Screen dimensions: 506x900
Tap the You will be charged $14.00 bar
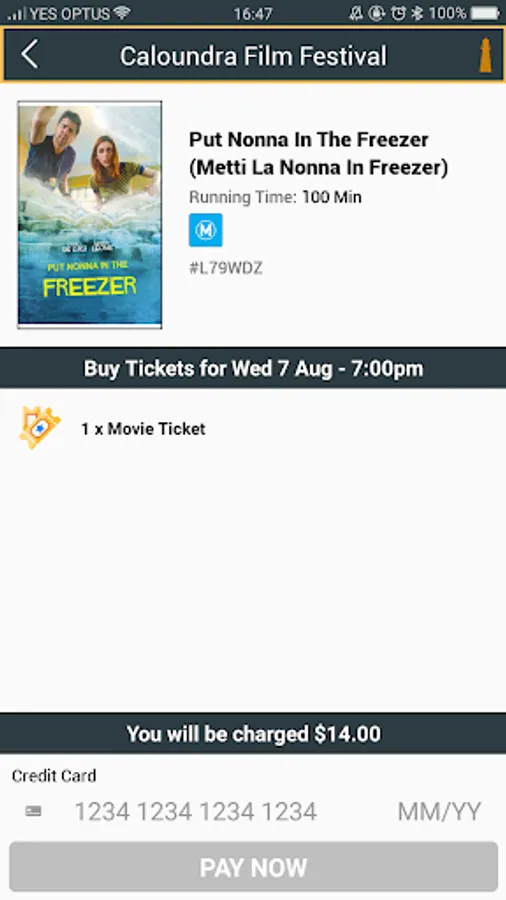point(253,734)
